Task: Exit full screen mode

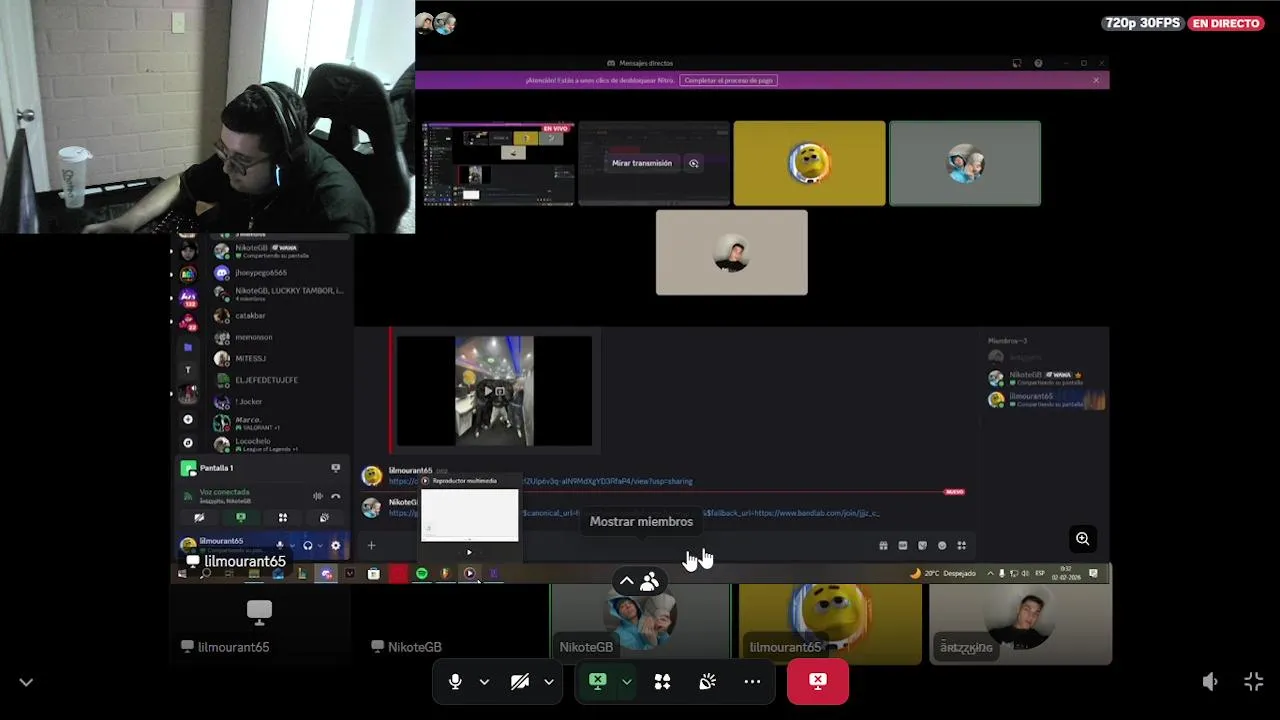Action: [x=1254, y=681]
